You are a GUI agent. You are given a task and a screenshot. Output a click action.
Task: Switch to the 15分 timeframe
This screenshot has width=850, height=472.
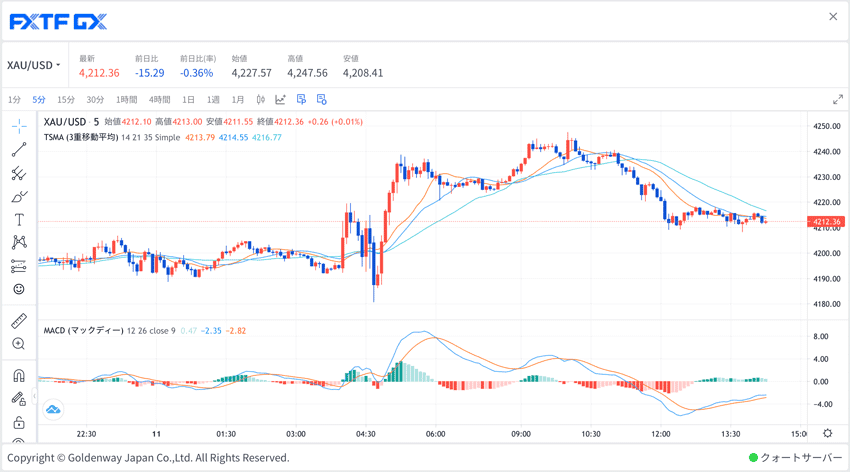pyautogui.click(x=66, y=100)
